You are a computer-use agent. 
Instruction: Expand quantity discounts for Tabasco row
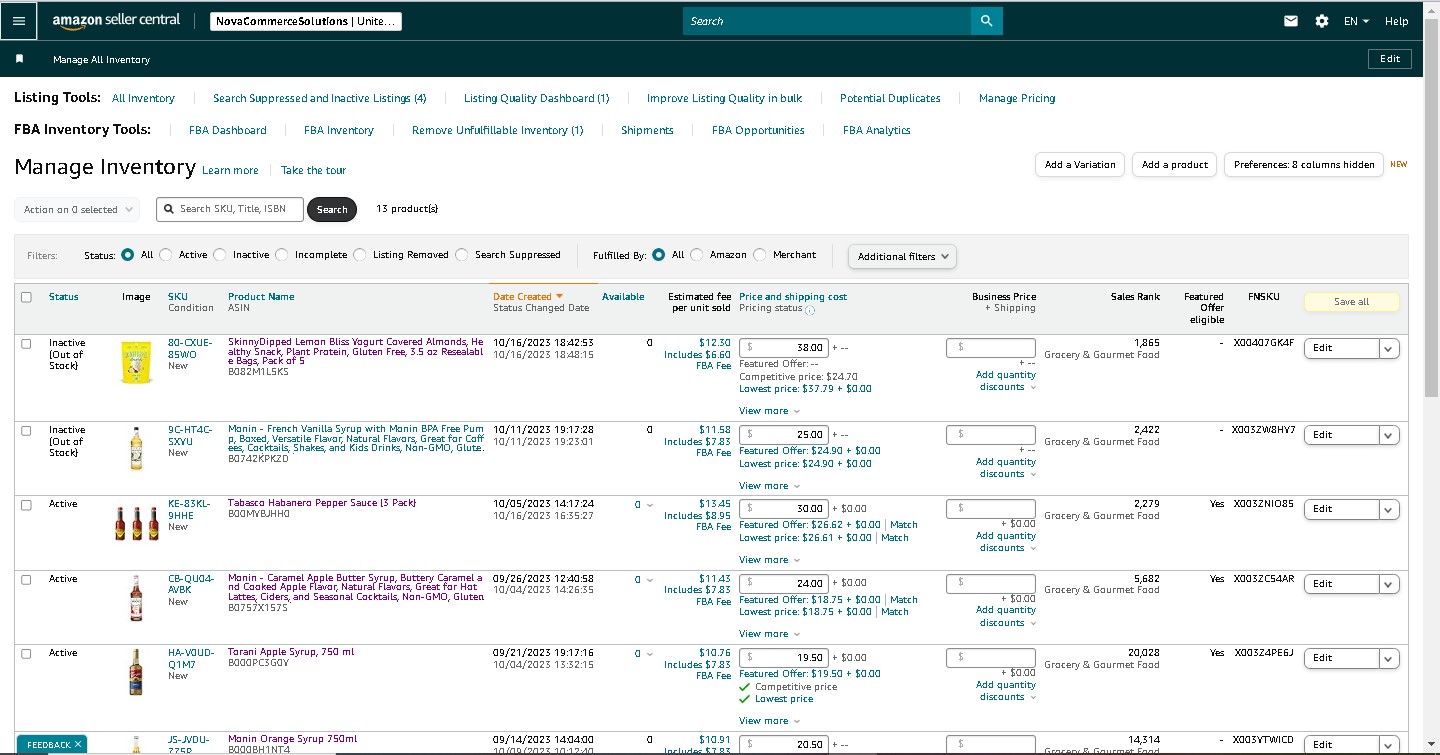1006,542
